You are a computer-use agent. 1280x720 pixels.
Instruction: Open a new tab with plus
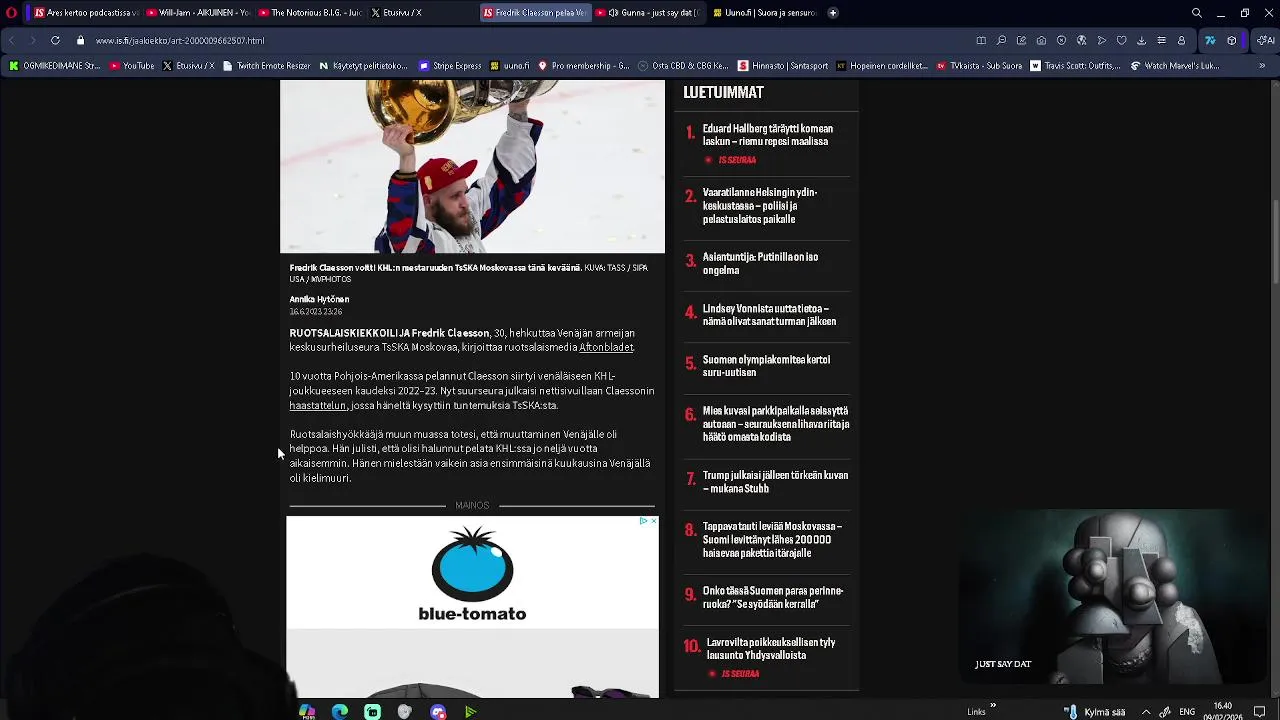pos(833,13)
